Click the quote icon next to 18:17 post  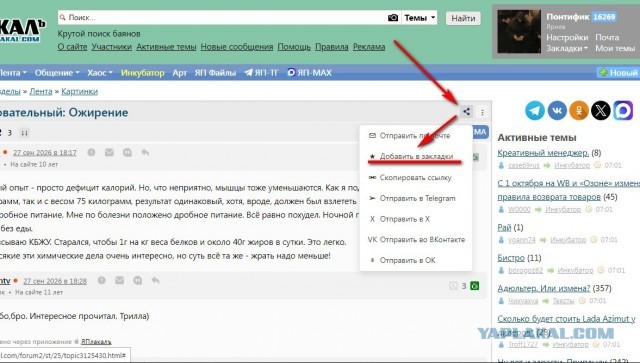pyautogui.click(x=127, y=152)
